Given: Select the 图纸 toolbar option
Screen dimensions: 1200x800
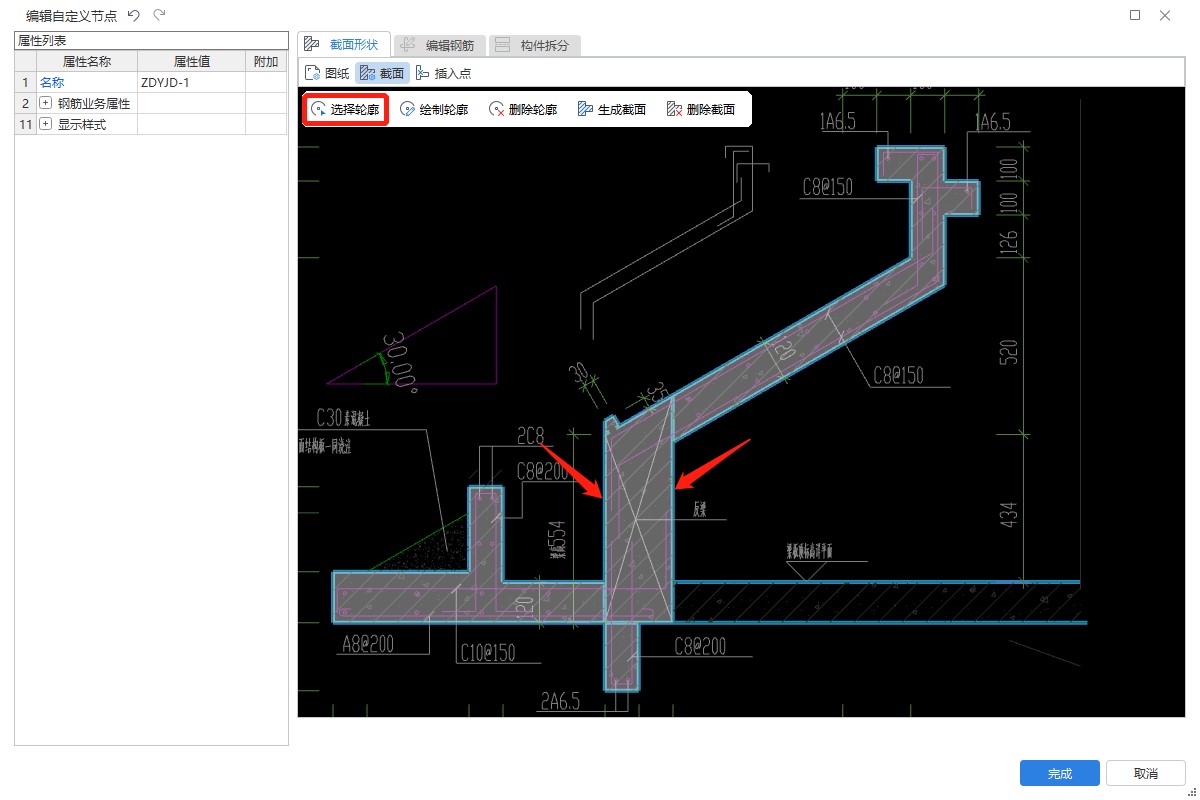Looking at the screenshot, I should pos(327,73).
